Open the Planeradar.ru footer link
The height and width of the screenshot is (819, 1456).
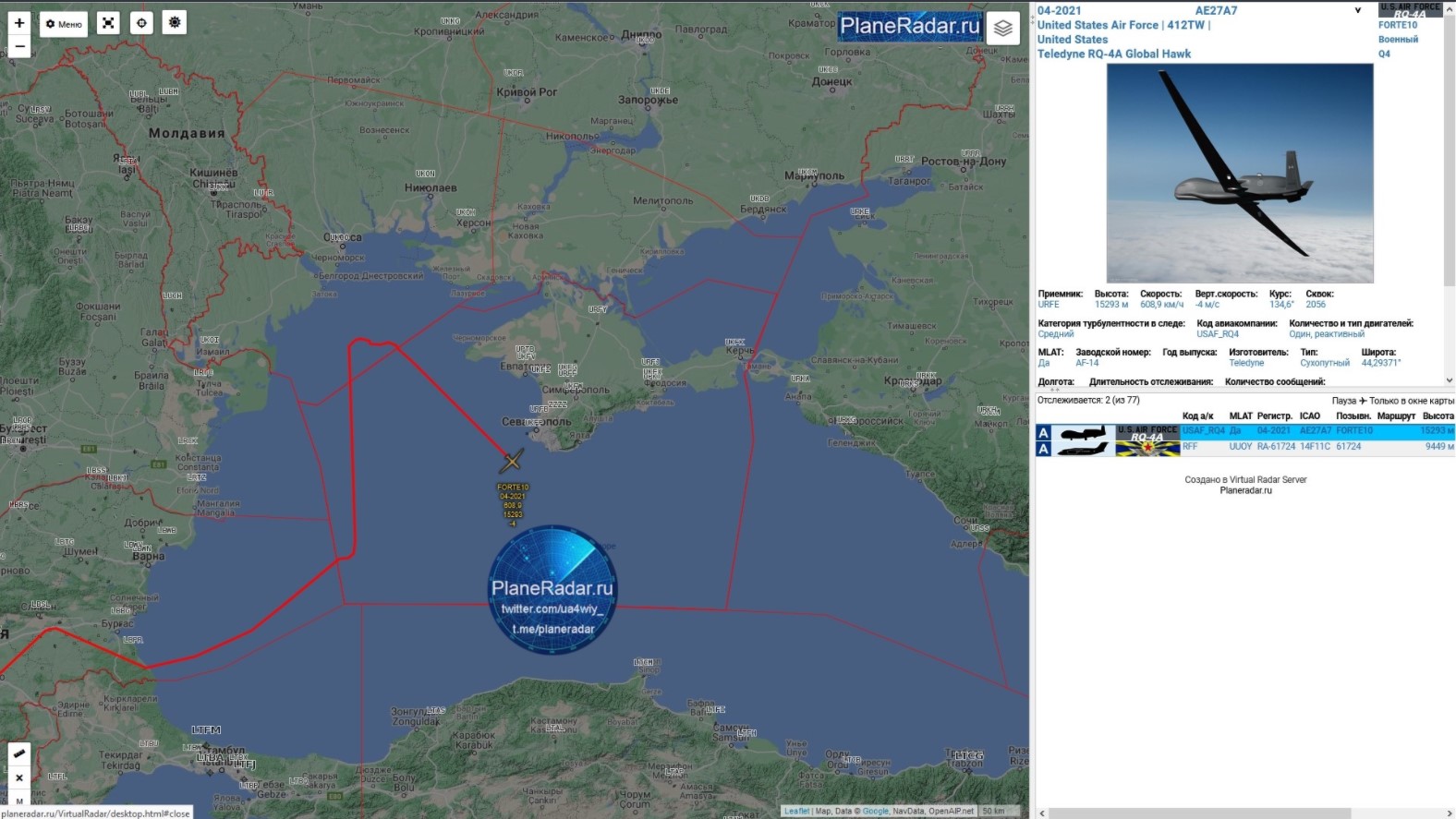click(x=1245, y=490)
